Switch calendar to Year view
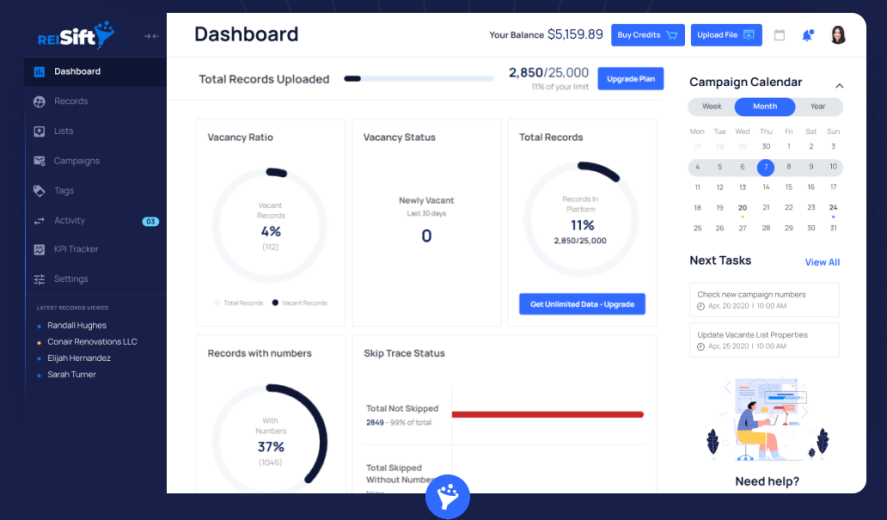The image size is (887, 520). pyautogui.click(x=817, y=106)
